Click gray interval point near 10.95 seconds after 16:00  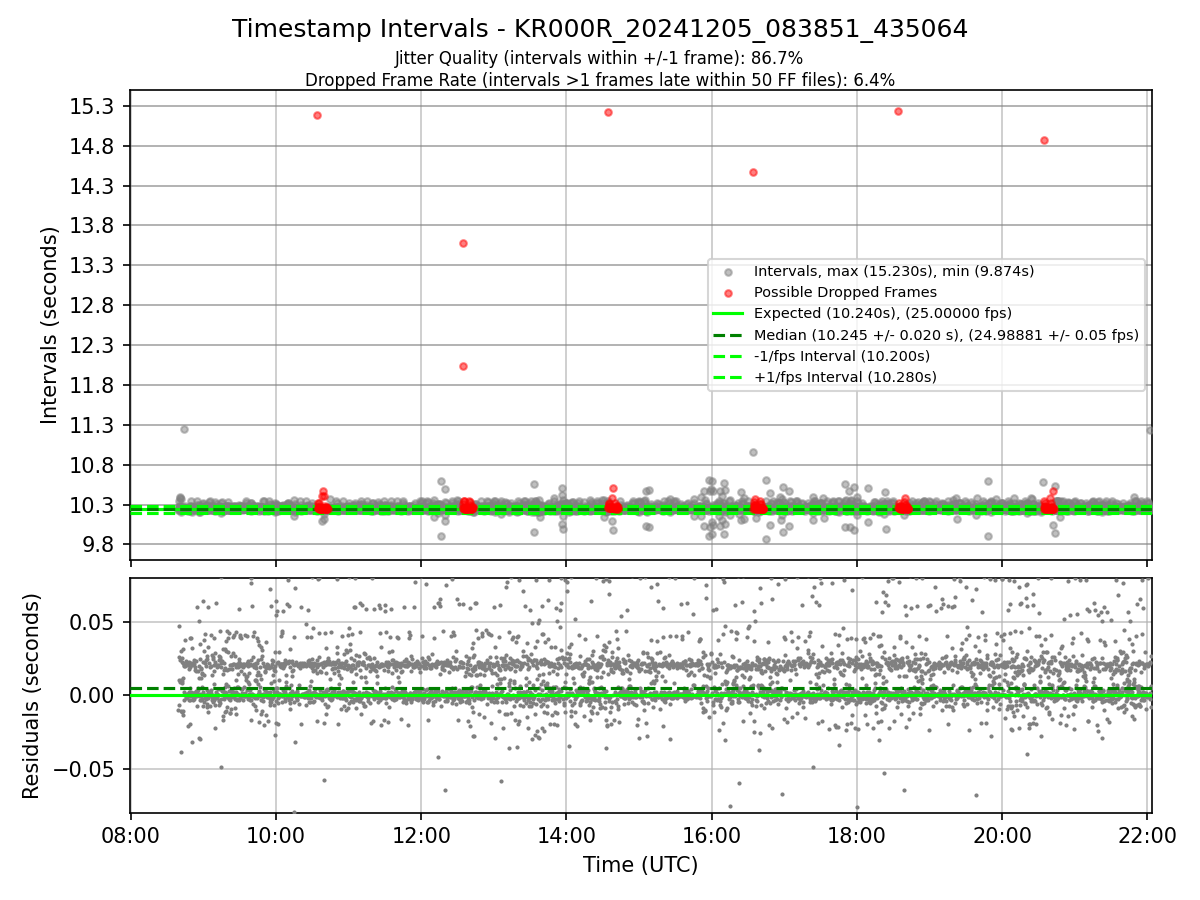[x=753, y=452]
